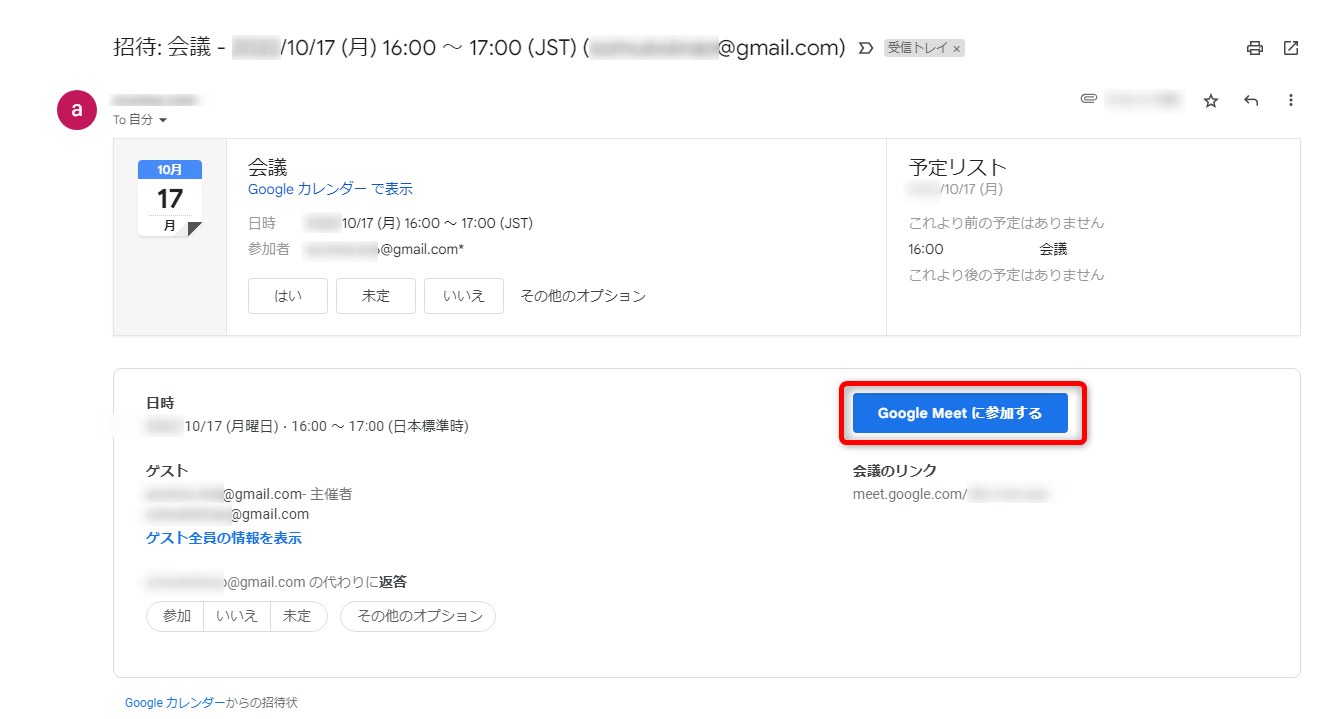Image resolution: width=1344 pixels, height=719 pixels.
Task: Click the 会議 event title
Action: pos(268,166)
